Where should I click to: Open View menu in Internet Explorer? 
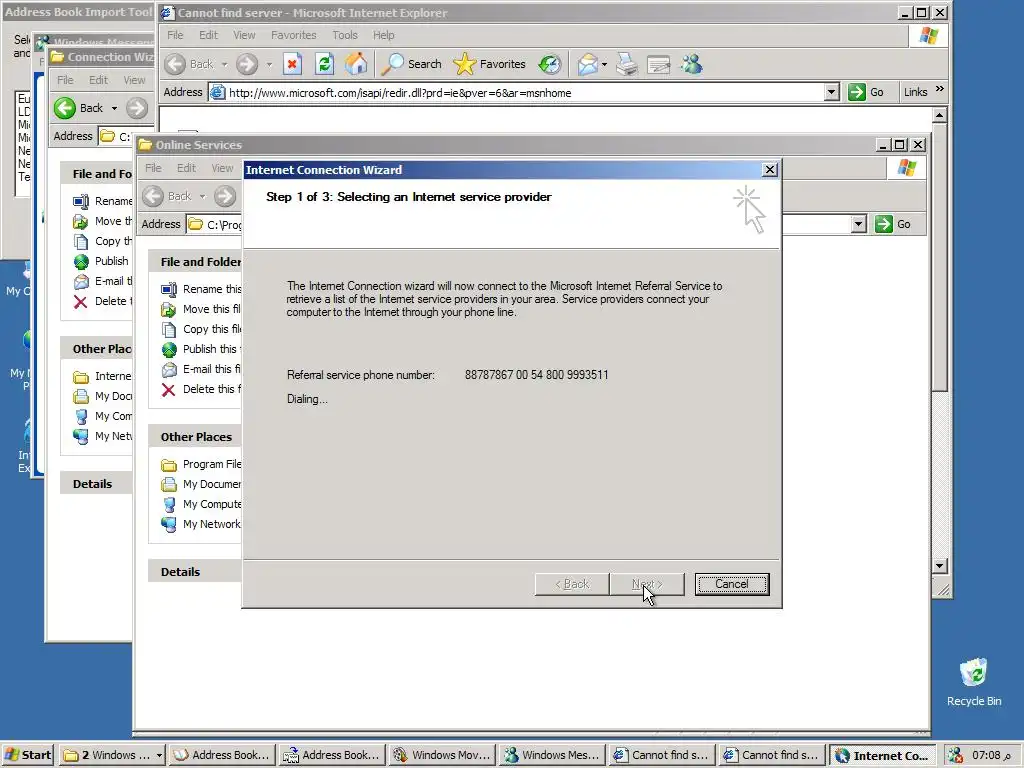coord(244,35)
